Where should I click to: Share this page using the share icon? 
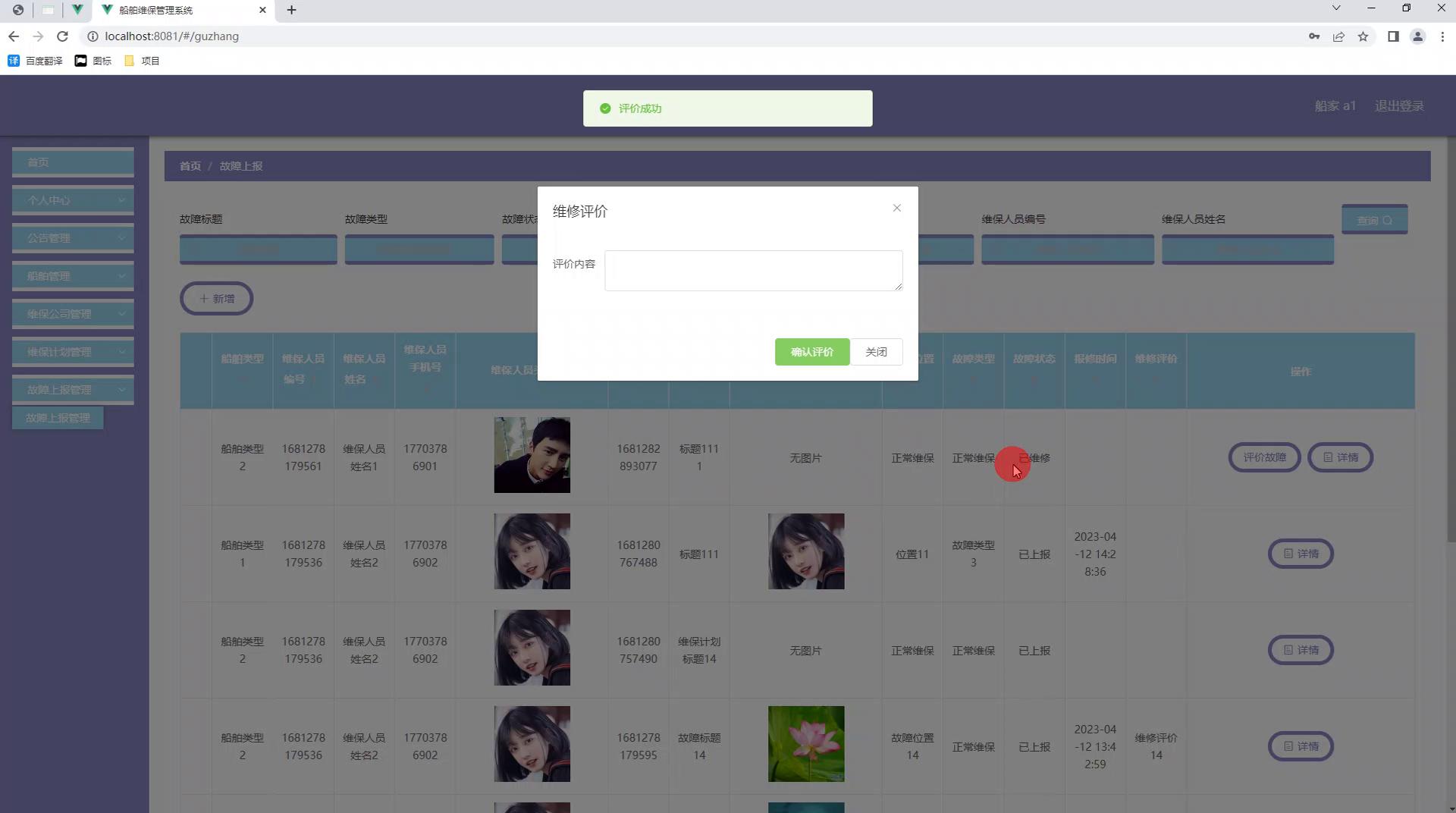[1338, 36]
